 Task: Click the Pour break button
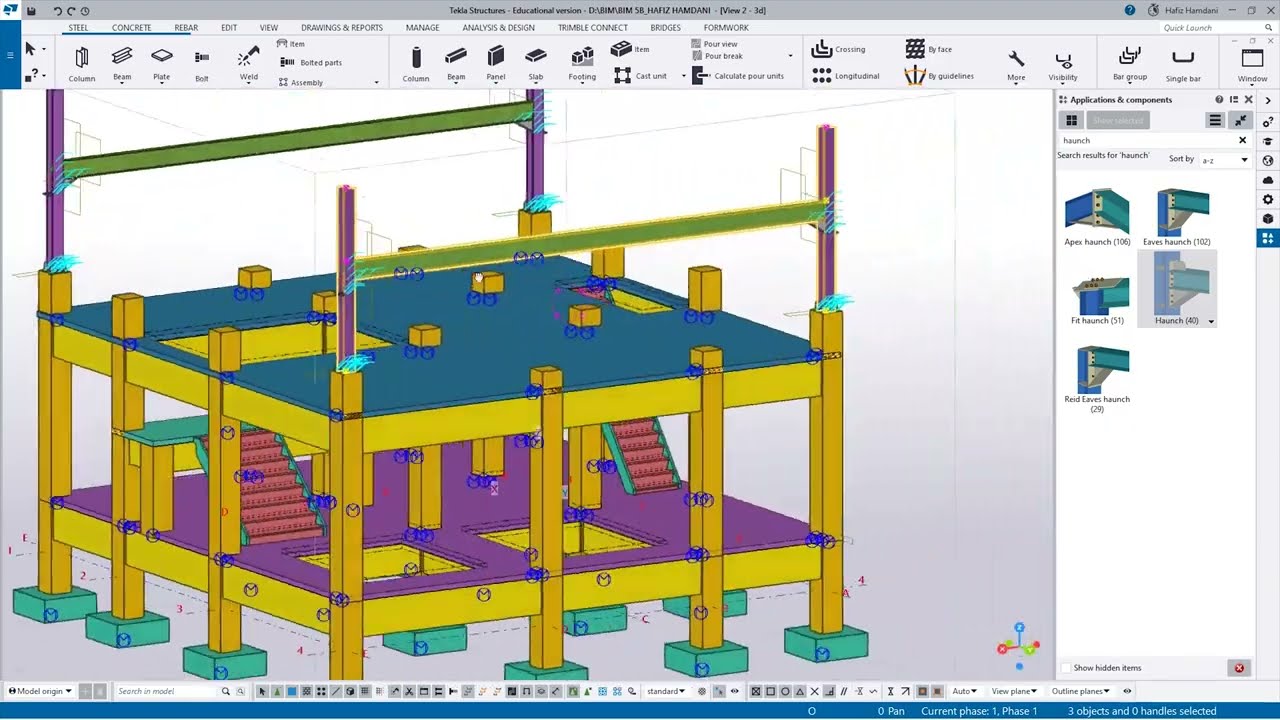[x=717, y=56]
